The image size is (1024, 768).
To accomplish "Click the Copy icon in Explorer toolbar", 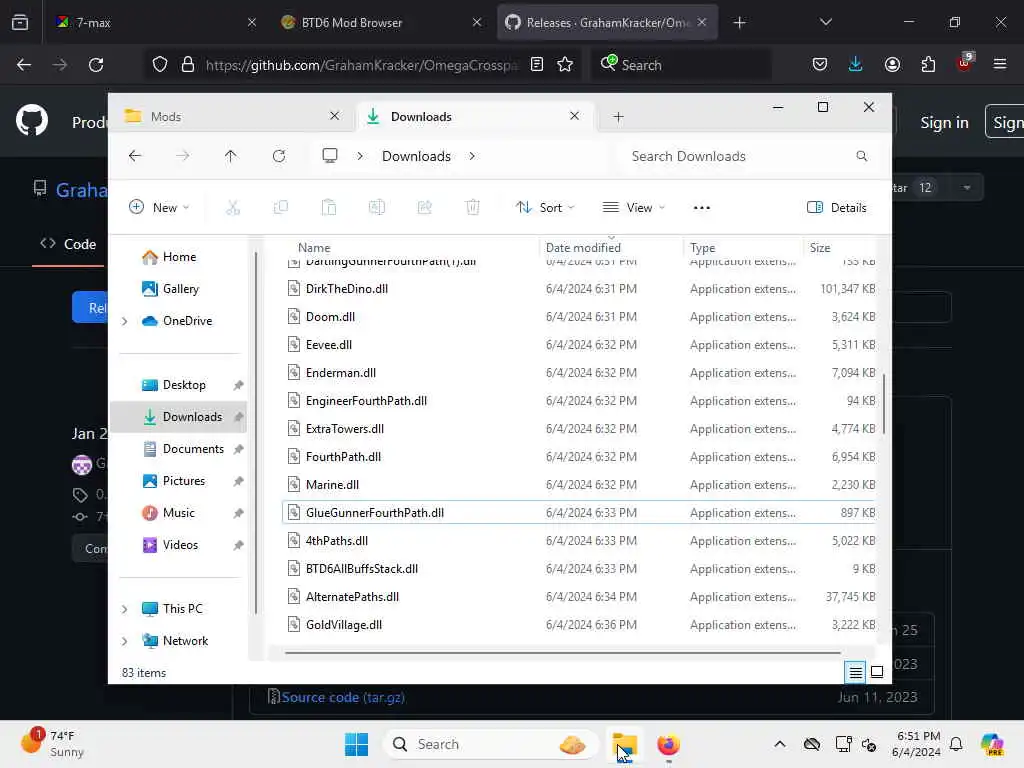I will [x=281, y=208].
